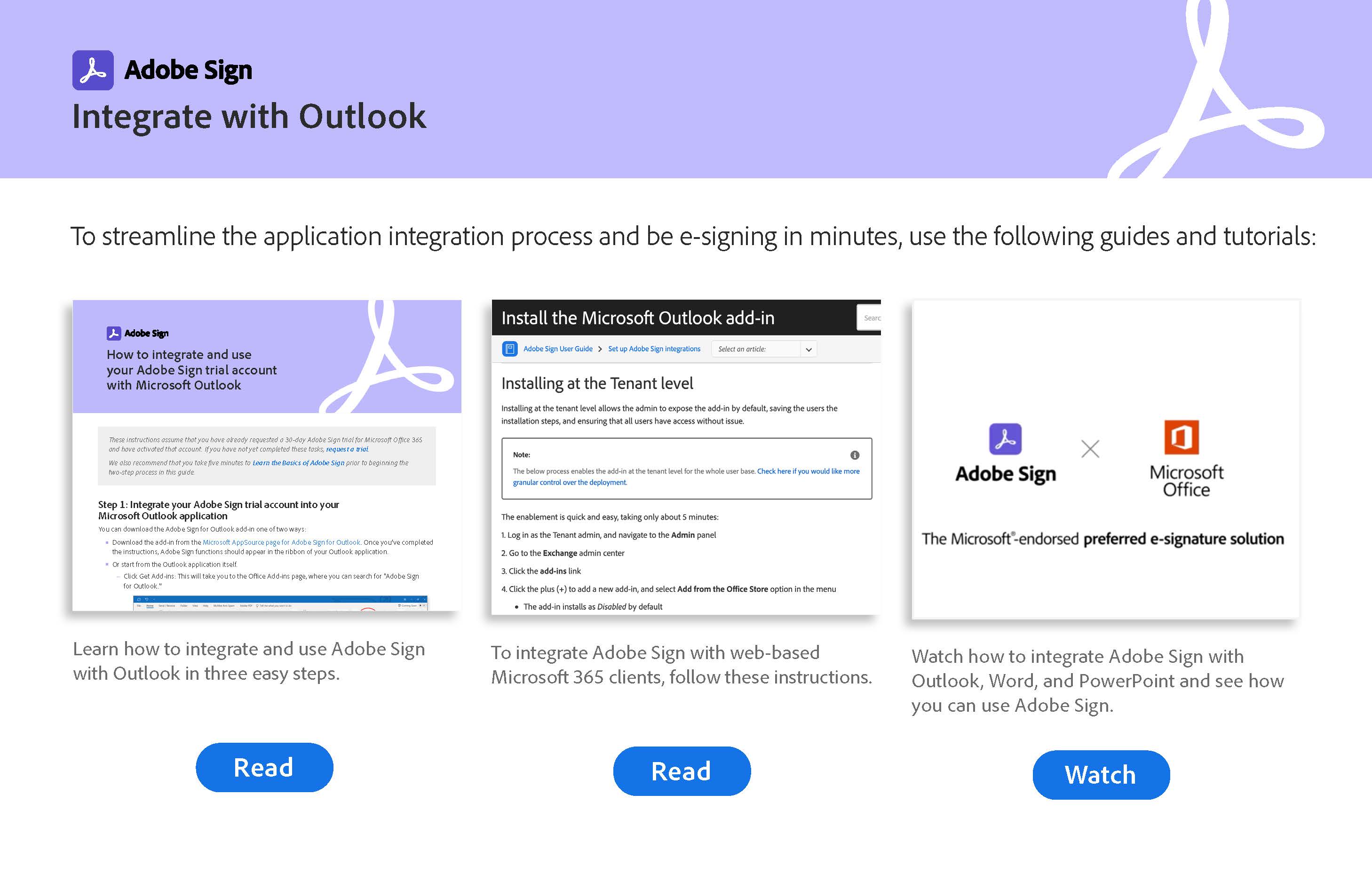1372x882 pixels.
Task: Click the search field in the add-in page
Action: pos(869,318)
